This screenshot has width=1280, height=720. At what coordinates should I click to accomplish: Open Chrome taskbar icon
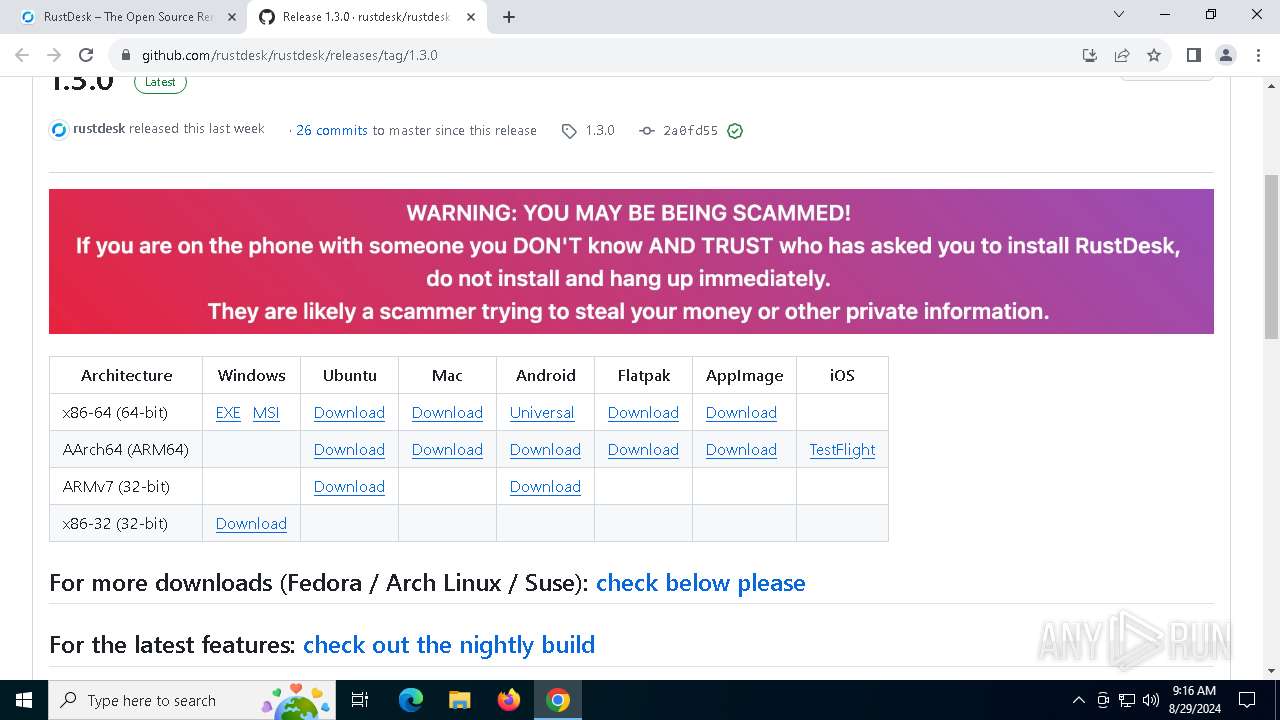(558, 700)
